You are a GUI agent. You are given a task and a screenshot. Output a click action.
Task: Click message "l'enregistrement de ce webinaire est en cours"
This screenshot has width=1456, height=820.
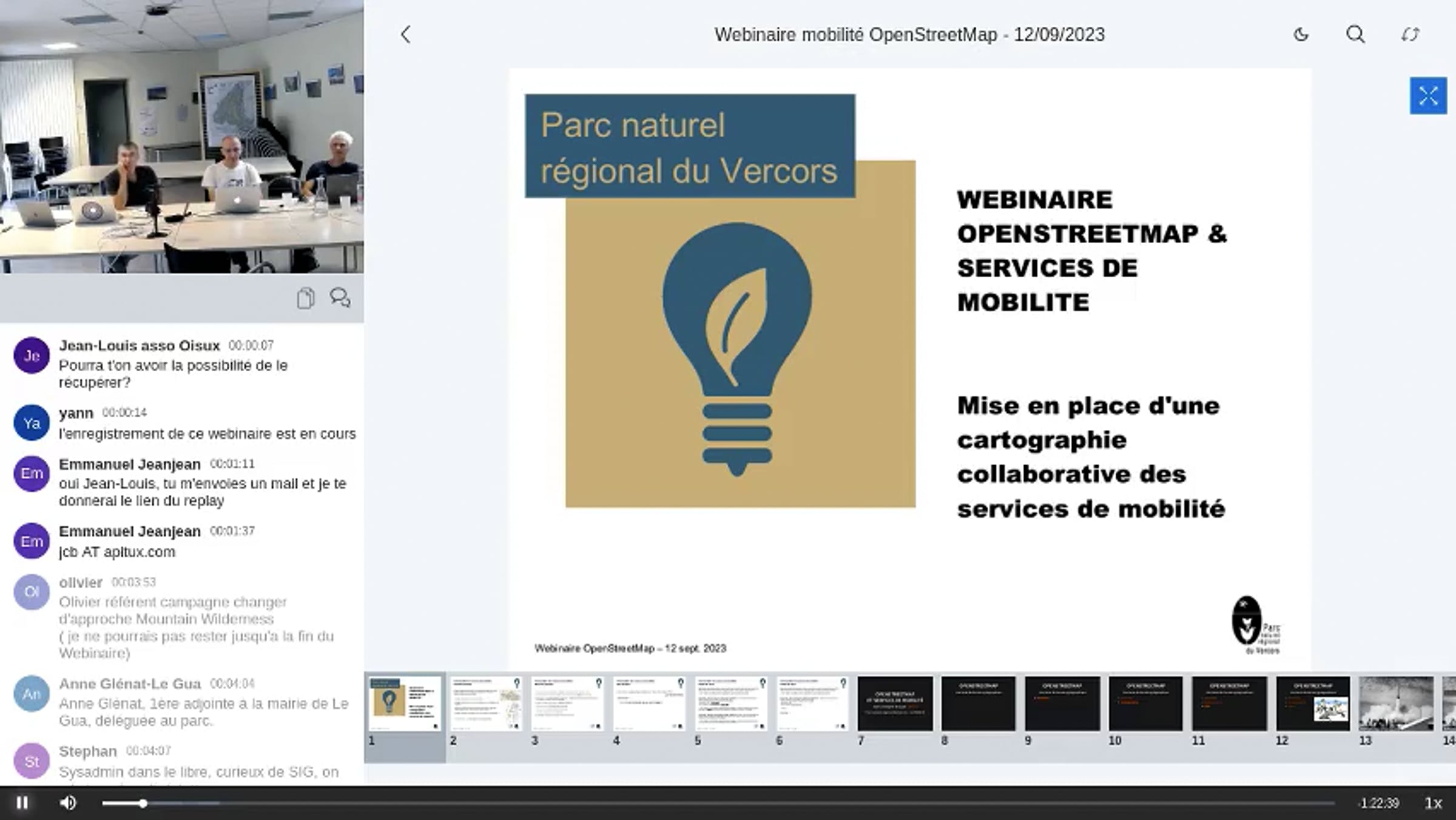click(207, 434)
